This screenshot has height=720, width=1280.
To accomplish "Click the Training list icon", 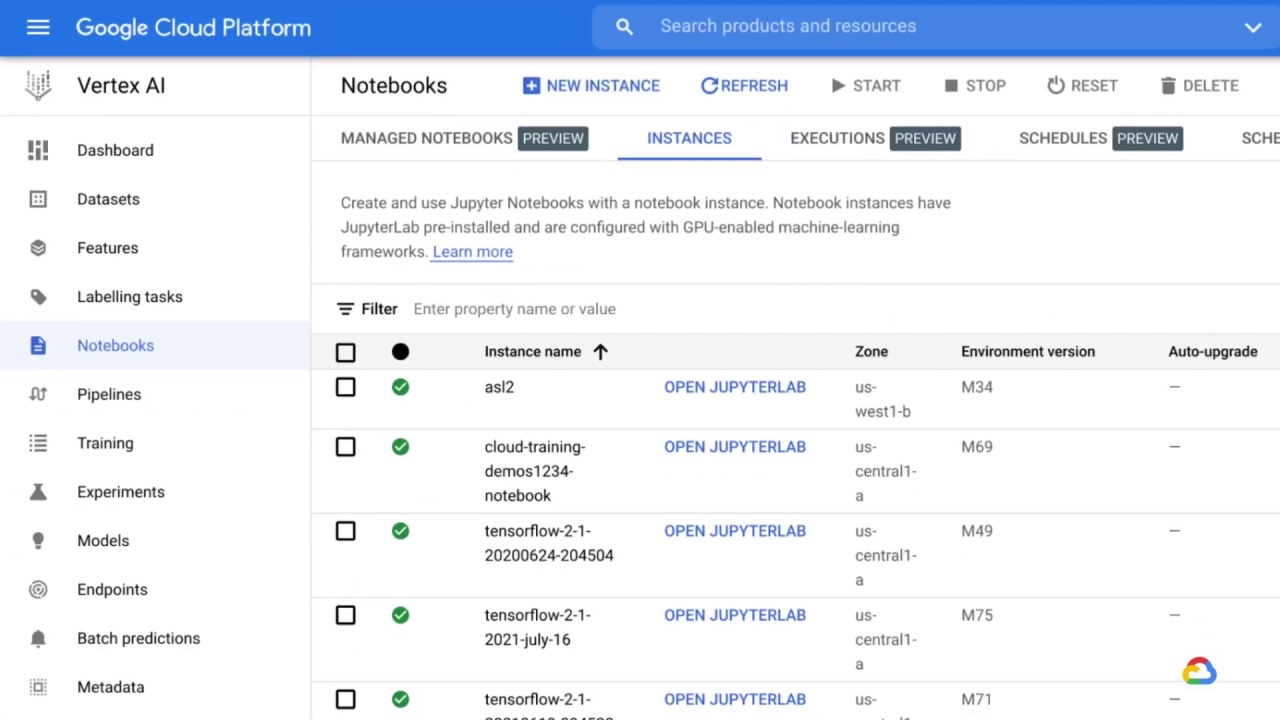I will point(38,443).
